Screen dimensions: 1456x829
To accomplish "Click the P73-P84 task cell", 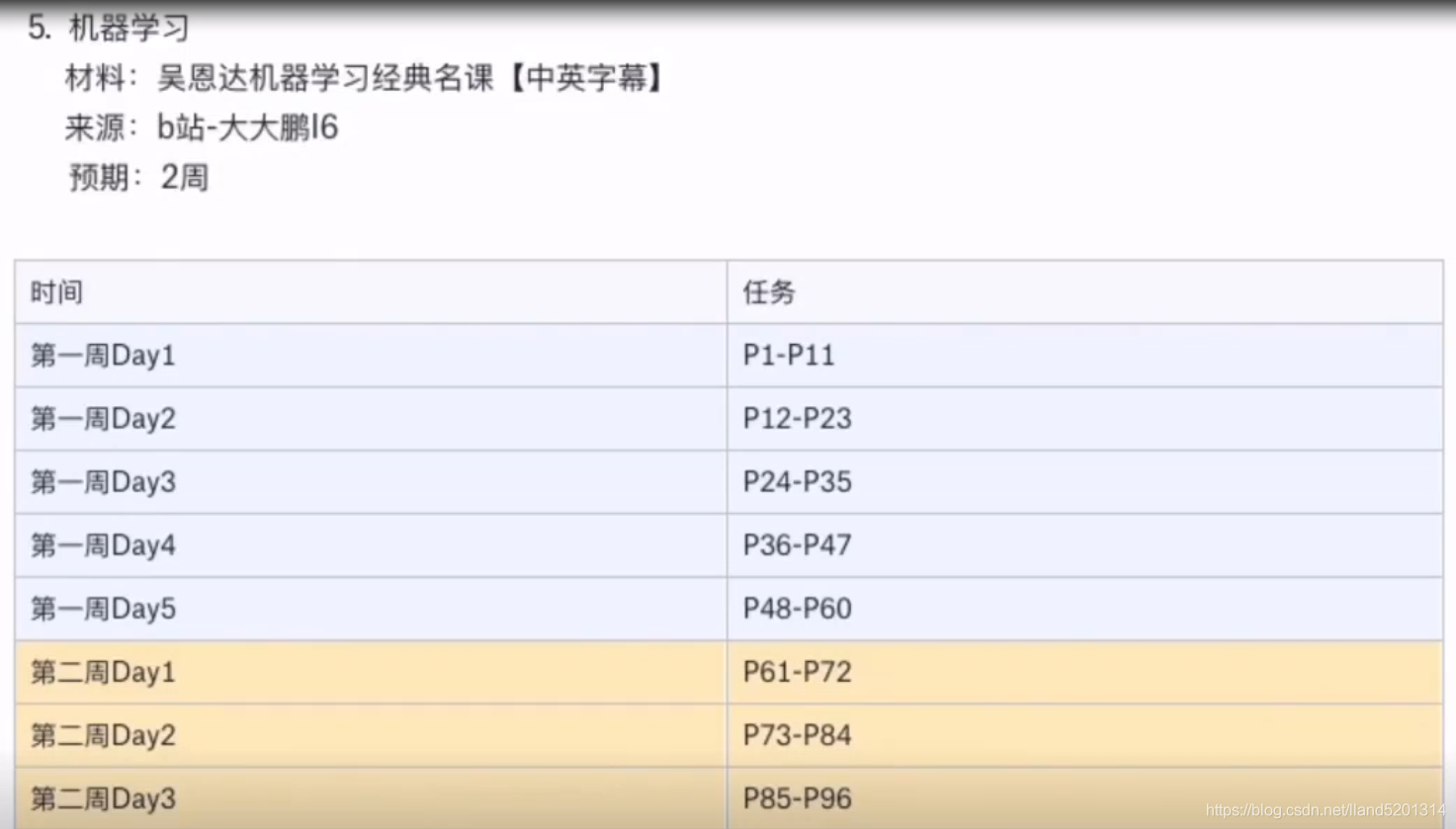I will pyautogui.click(x=1085, y=735).
